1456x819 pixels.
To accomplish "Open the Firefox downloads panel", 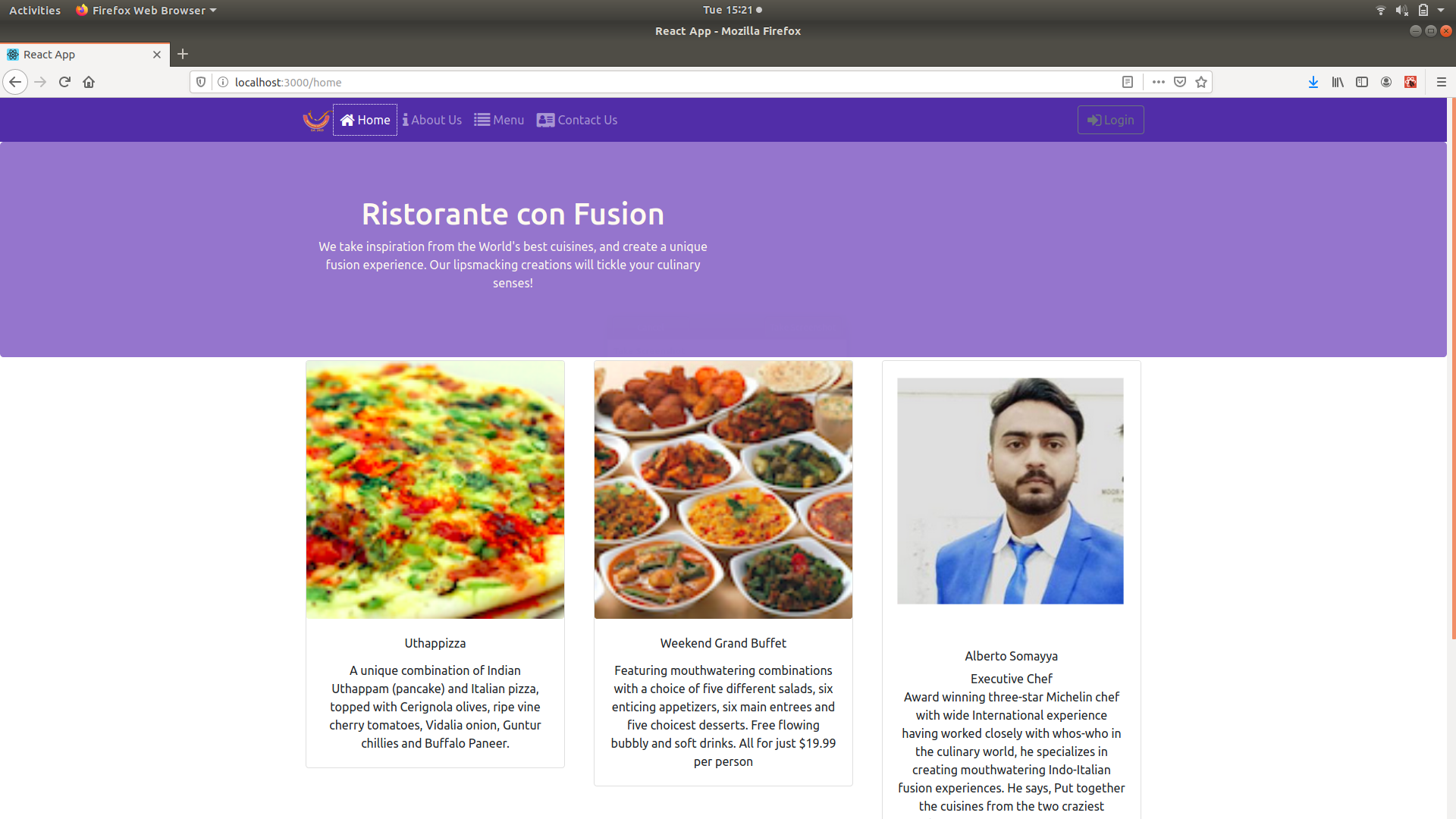I will 1313,82.
